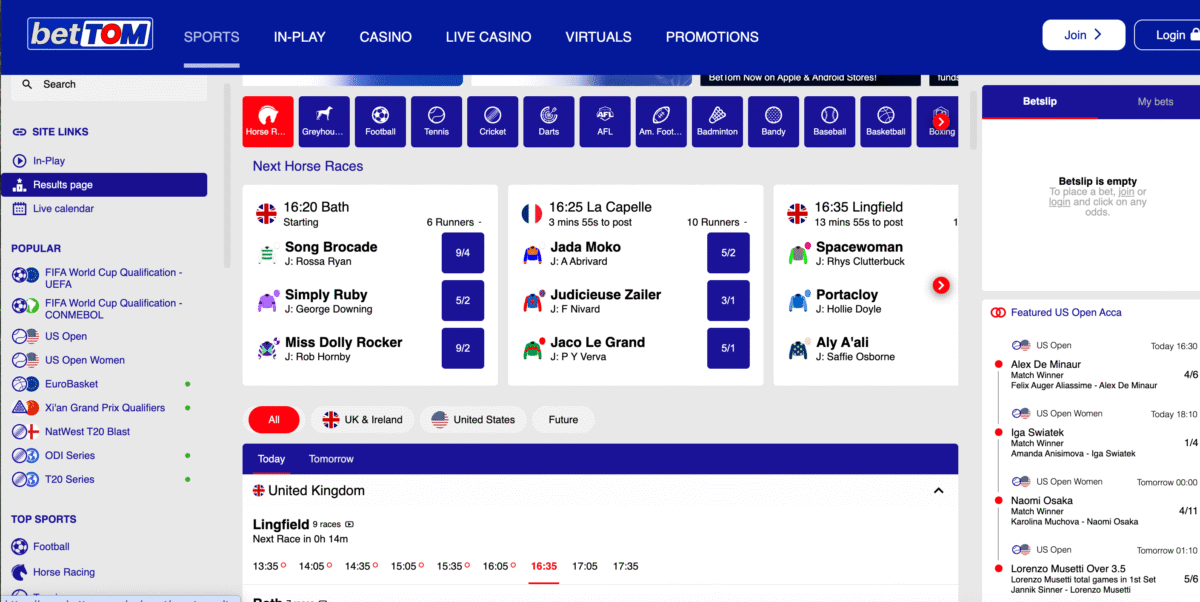
Task: Select the Basketball sport tile
Action: click(x=885, y=122)
